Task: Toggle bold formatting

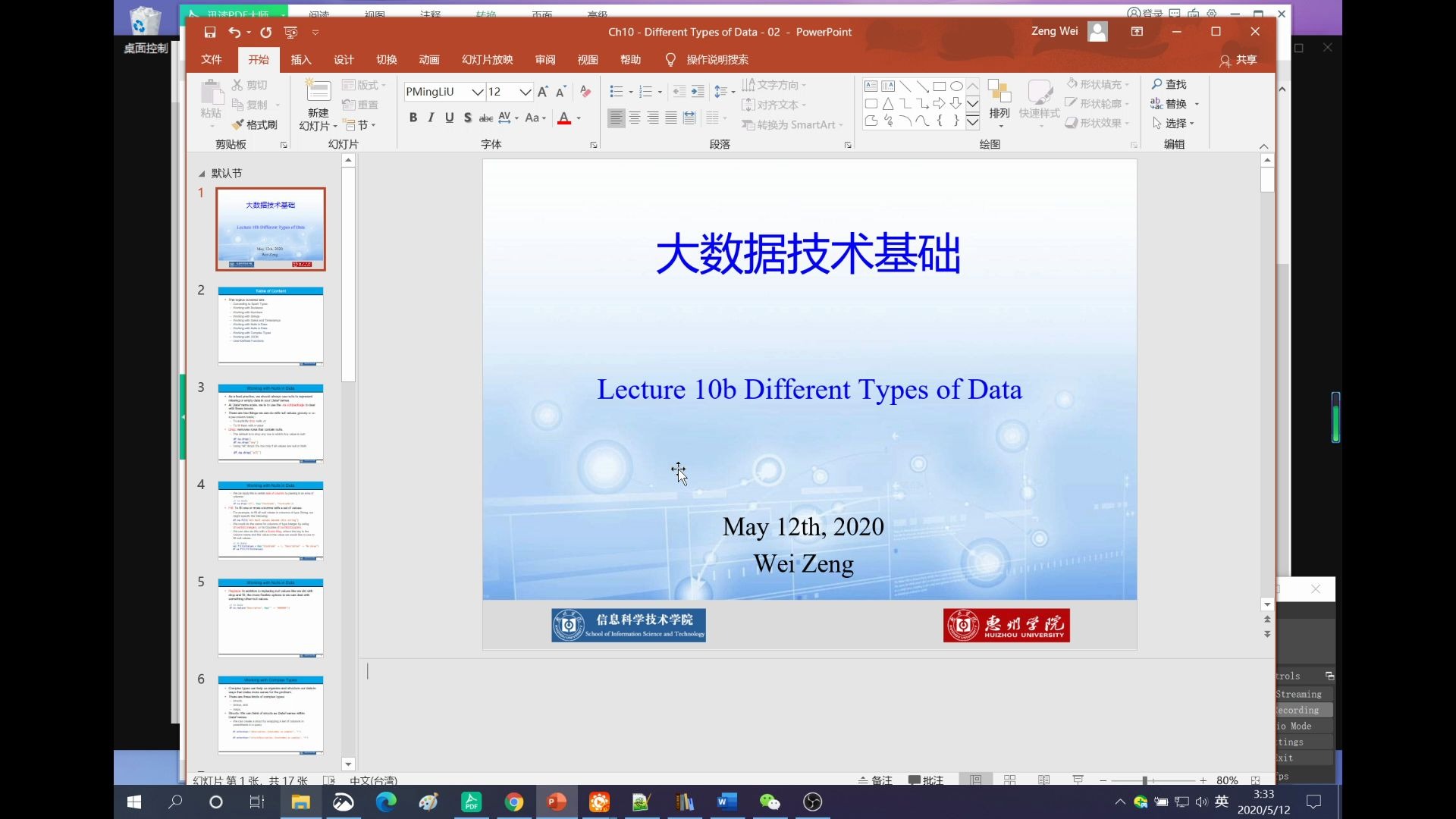Action: [413, 118]
